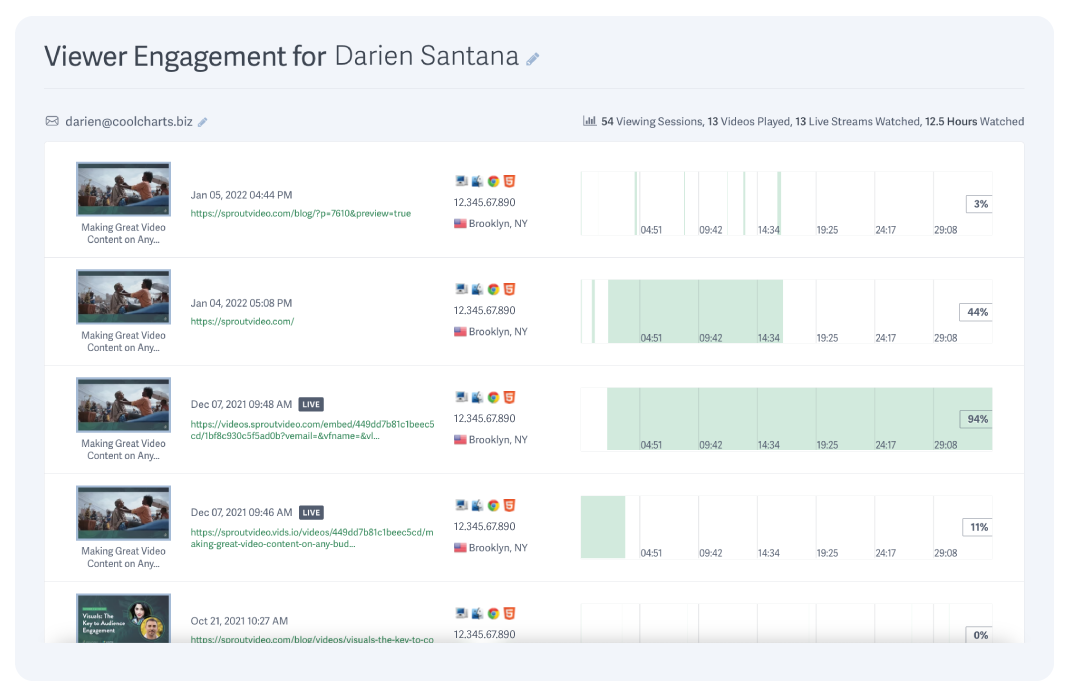The image size is (1066, 695).
Task: Click the 44% engagement percentage badge
Action: click(975, 312)
